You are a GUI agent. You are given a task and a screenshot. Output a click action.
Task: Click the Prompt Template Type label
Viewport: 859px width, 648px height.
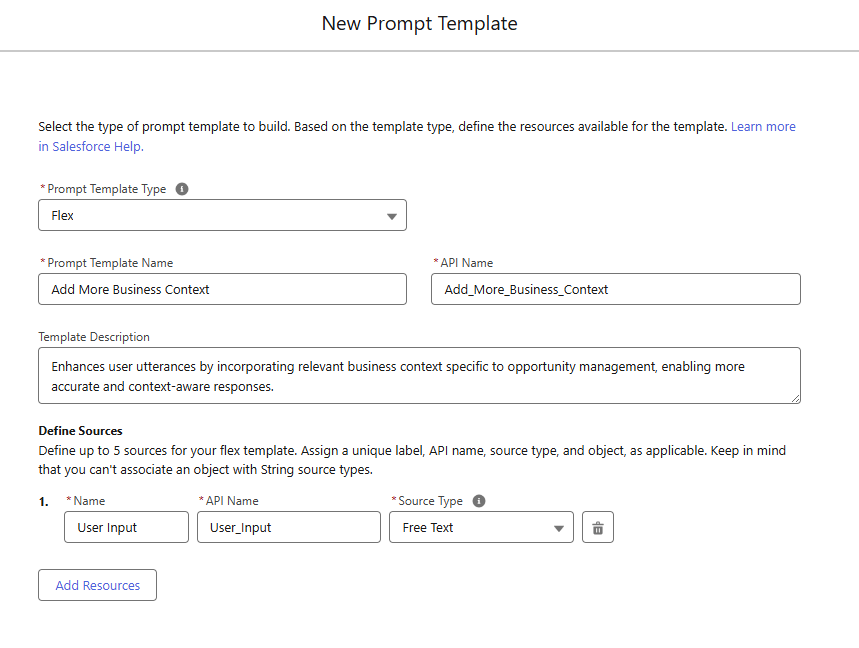point(107,189)
